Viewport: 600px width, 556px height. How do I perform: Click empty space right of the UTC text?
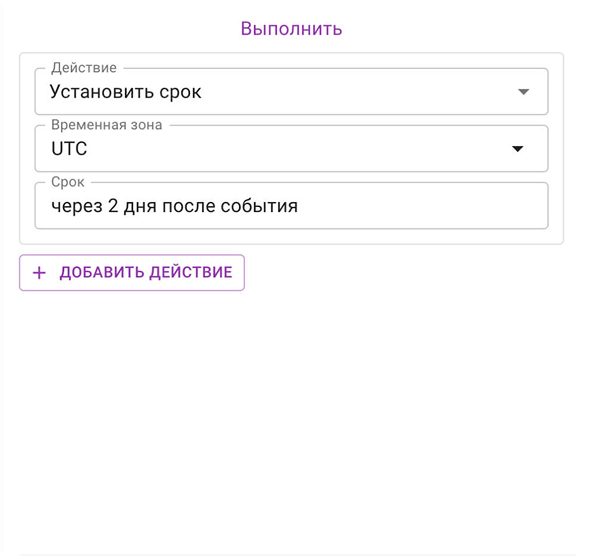[298, 149]
